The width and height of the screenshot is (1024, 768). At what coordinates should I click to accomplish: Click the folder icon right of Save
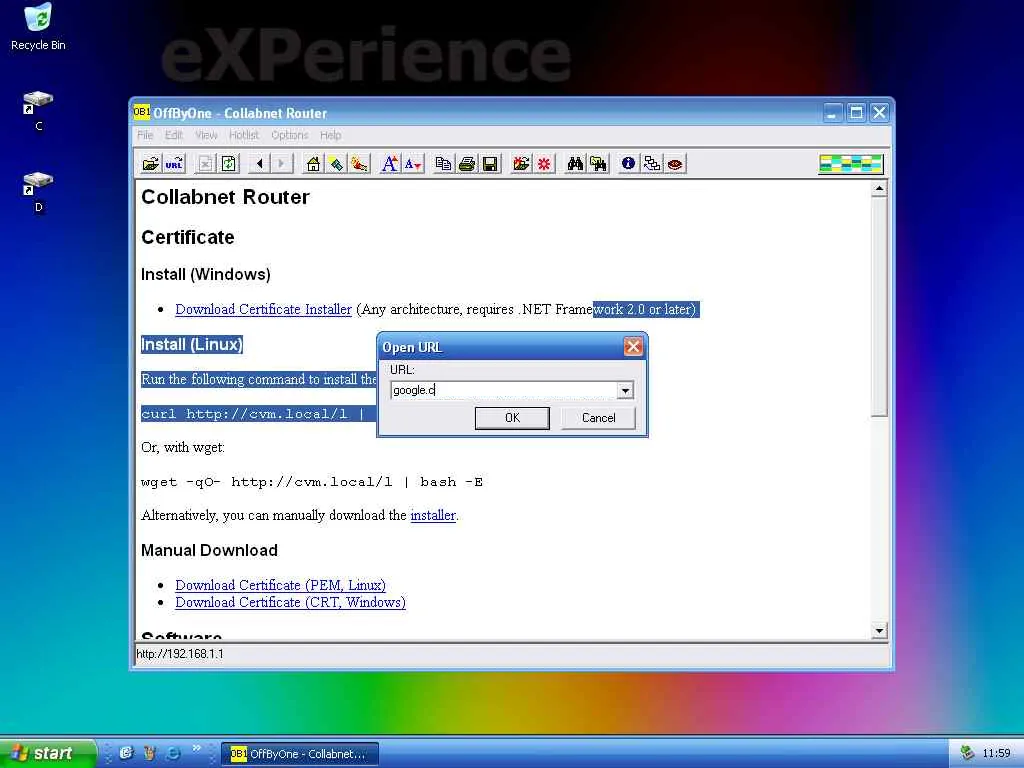(x=521, y=163)
